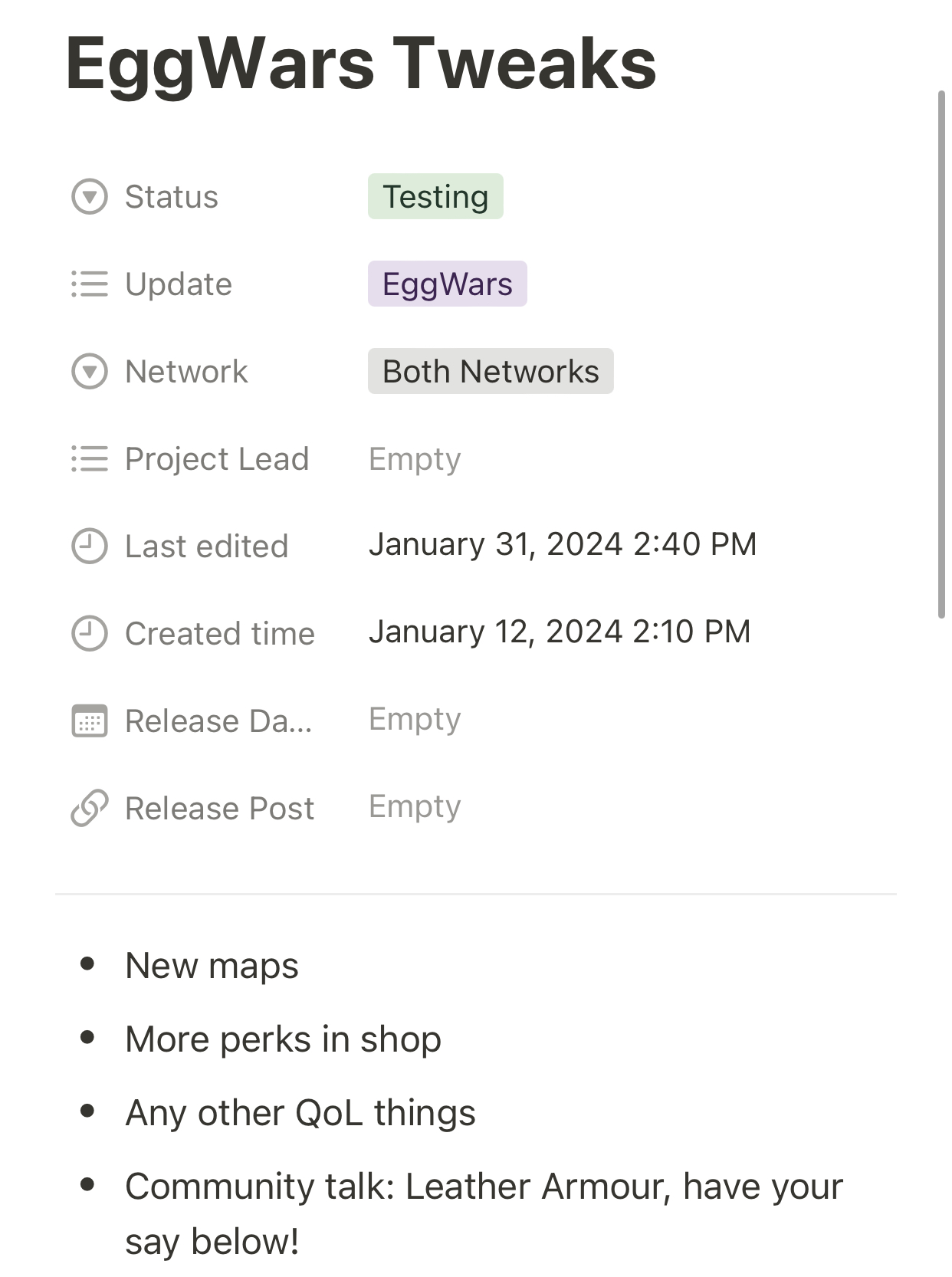952x1277 pixels.
Task: Click the More perks in shop bullet
Action: coord(283,1039)
